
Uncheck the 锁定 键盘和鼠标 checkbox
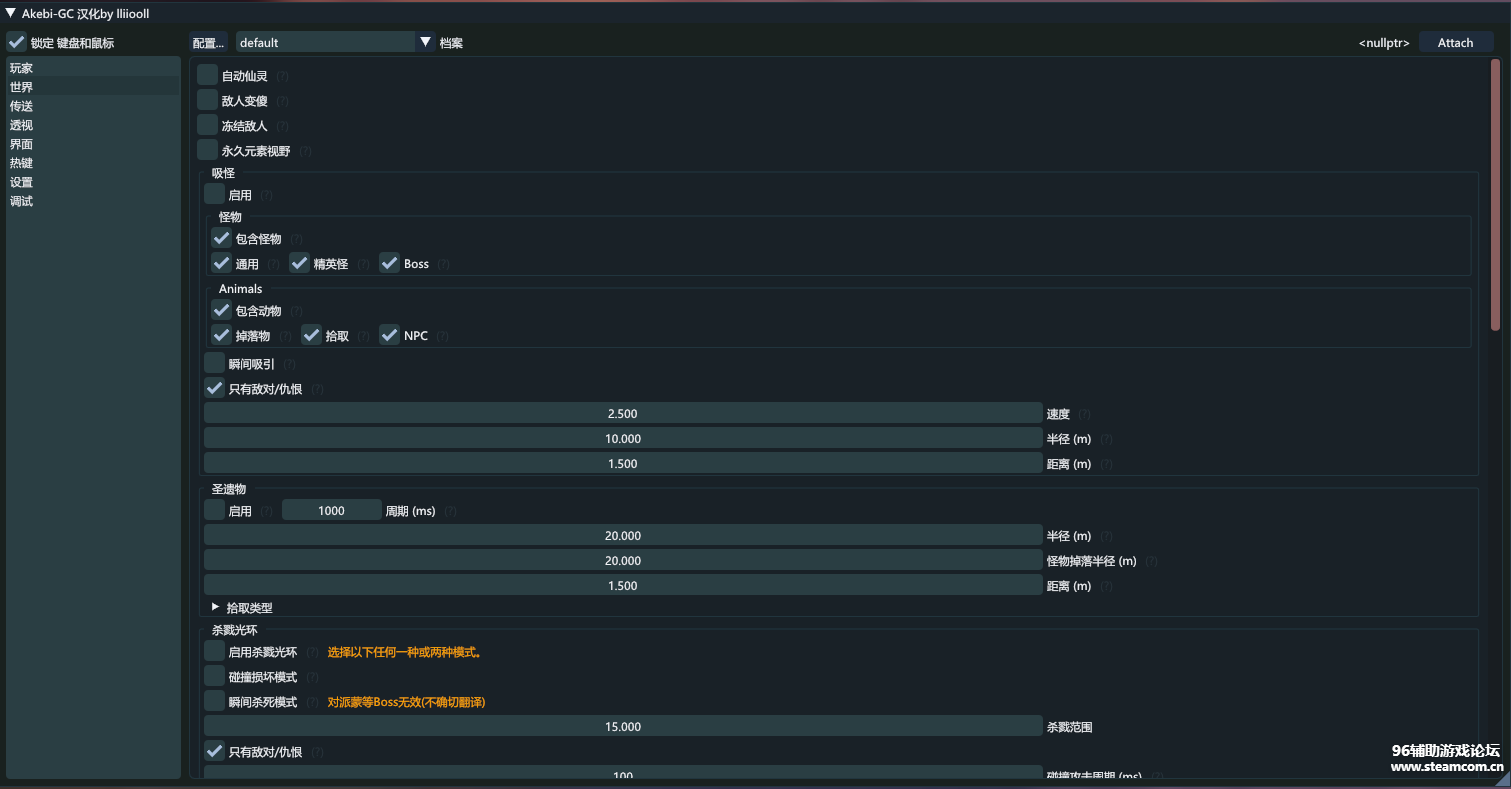pyautogui.click(x=16, y=42)
